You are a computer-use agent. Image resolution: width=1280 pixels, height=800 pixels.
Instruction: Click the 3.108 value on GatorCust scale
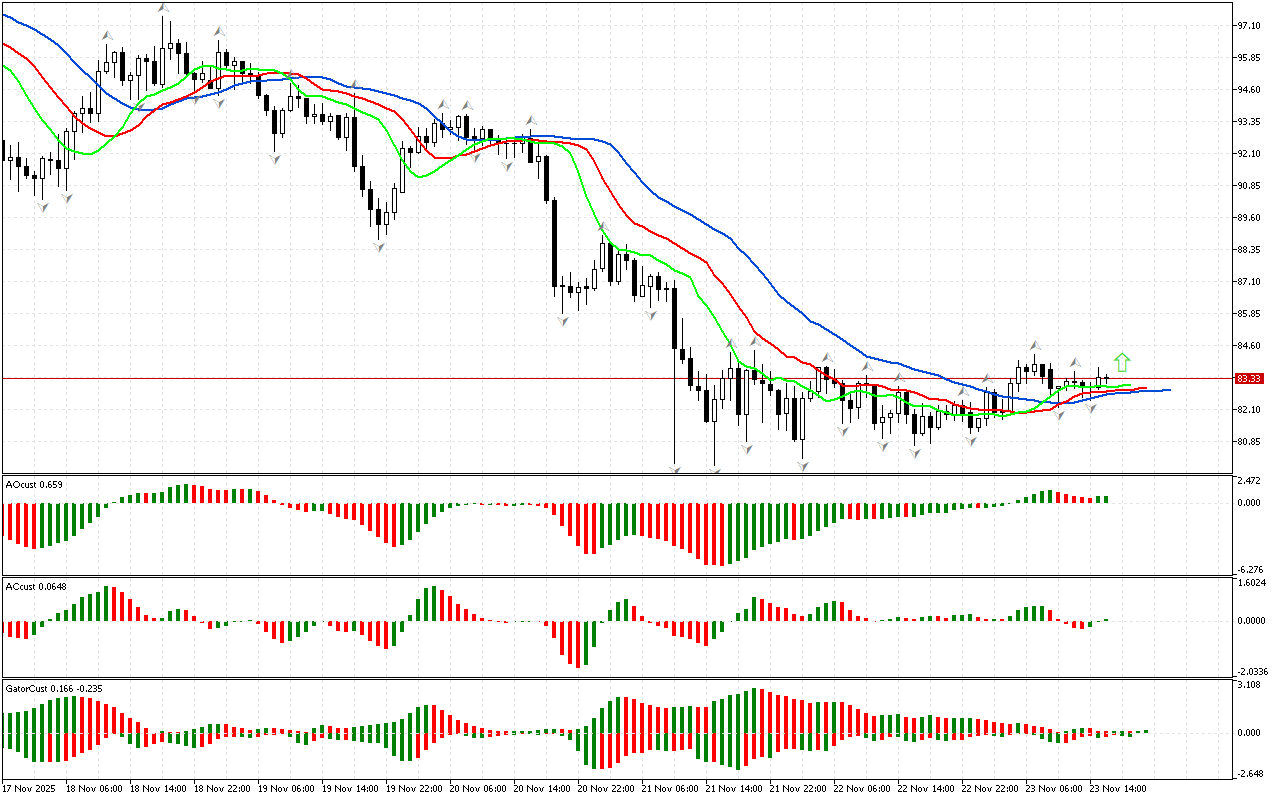pos(1251,685)
